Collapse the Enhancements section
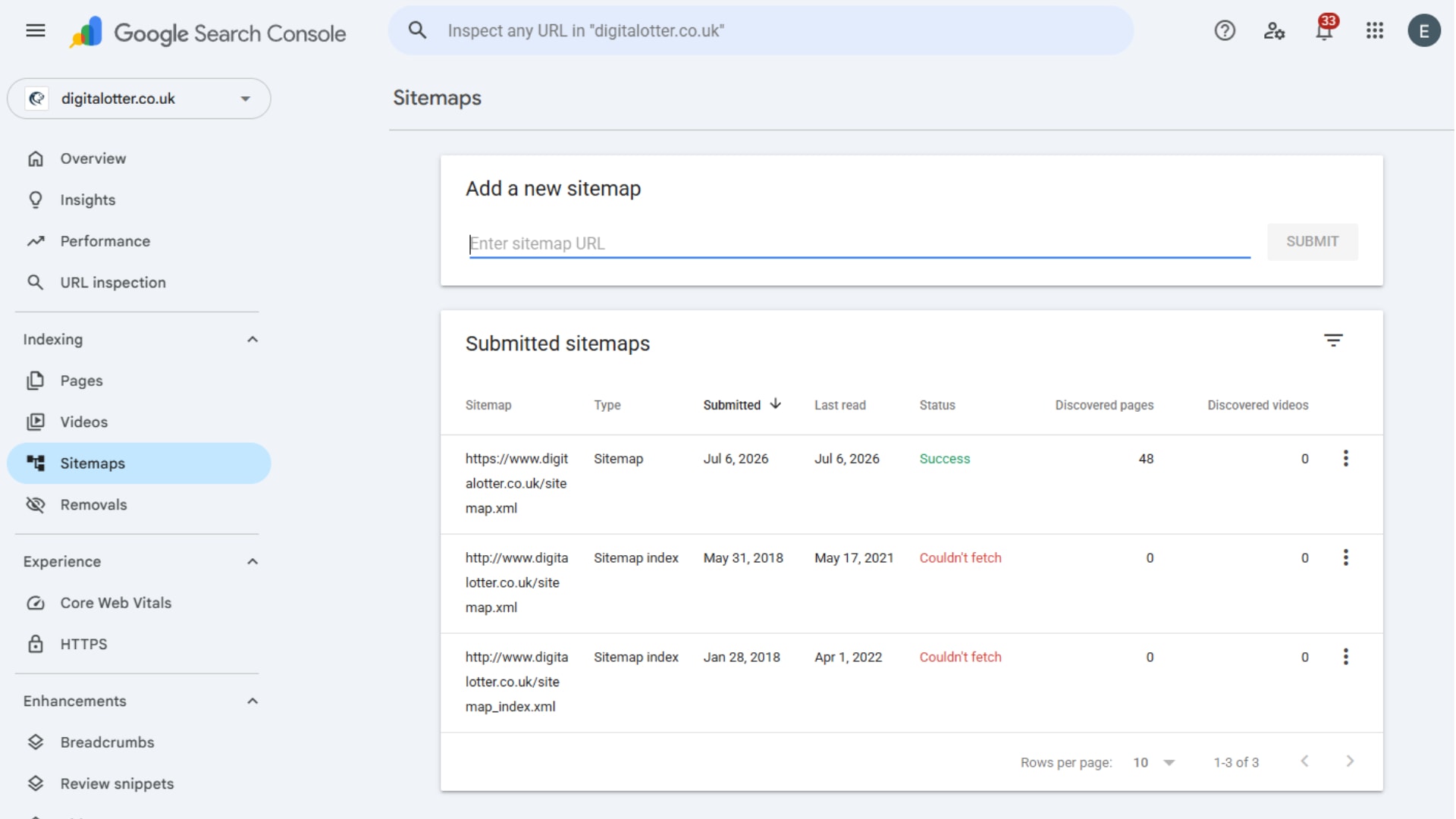The width and height of the screenshot is (1456, 819). [253, 701]
